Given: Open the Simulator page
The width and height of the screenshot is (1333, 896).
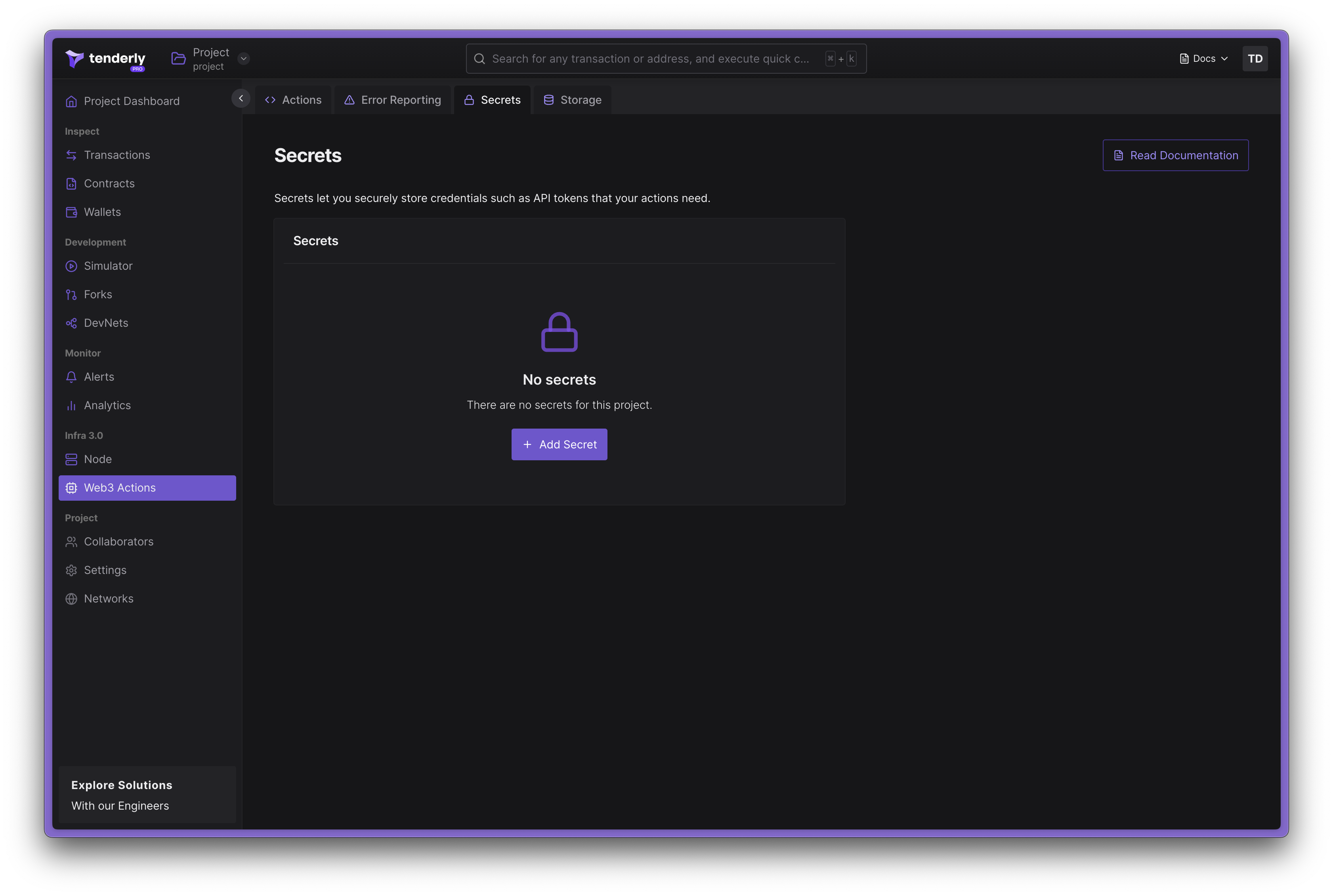Looking at the screenshot, I should (147, 266).
